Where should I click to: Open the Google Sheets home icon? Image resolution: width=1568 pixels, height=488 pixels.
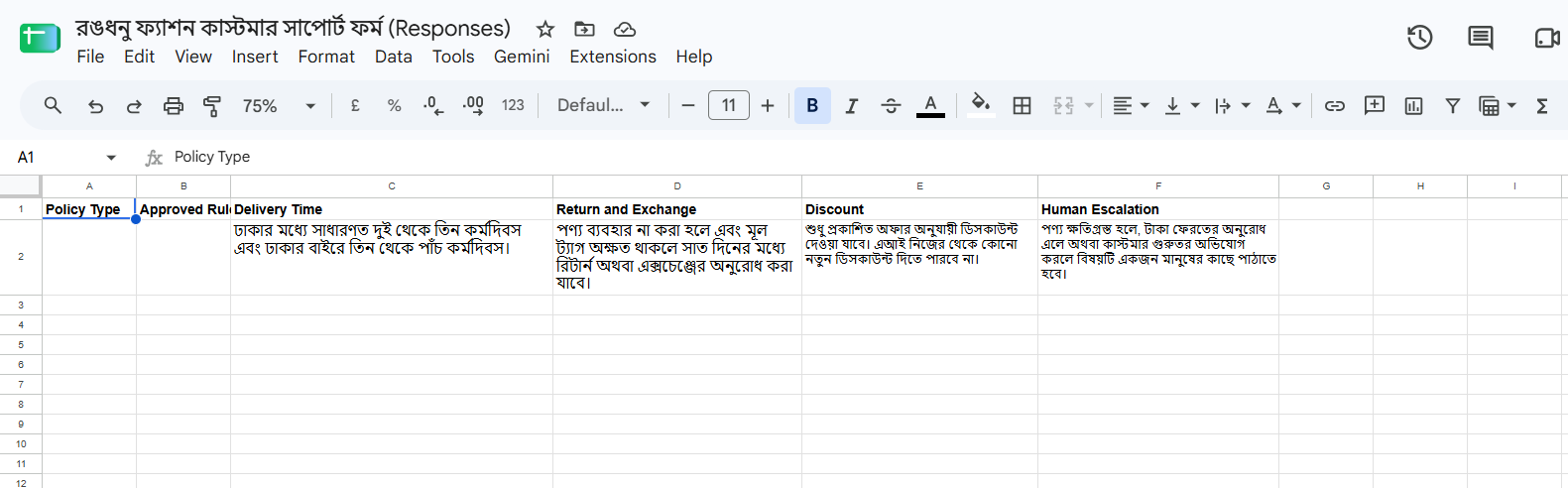[40, 39]
